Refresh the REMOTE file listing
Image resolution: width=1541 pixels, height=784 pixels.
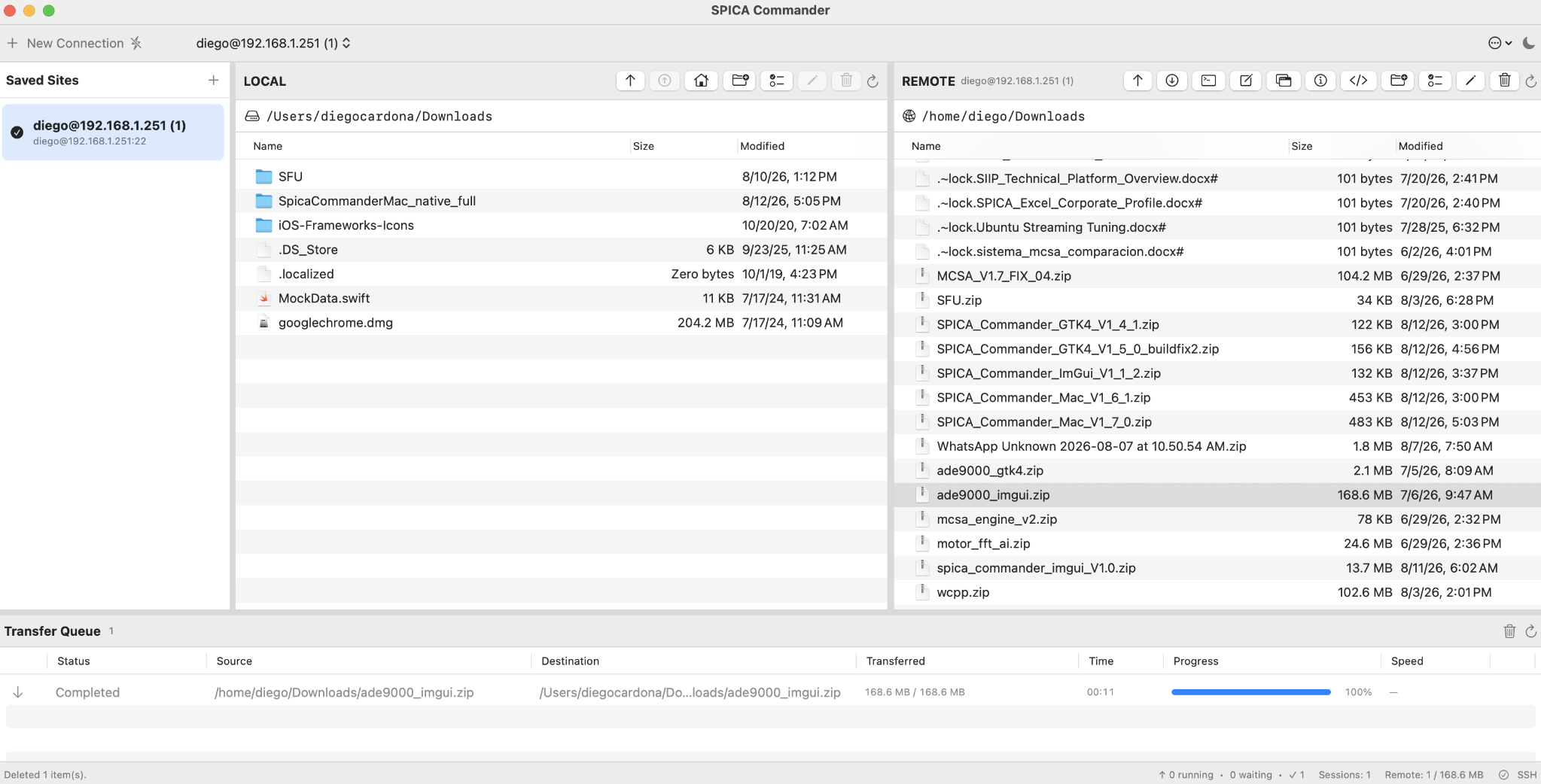tap(1530, 81)
